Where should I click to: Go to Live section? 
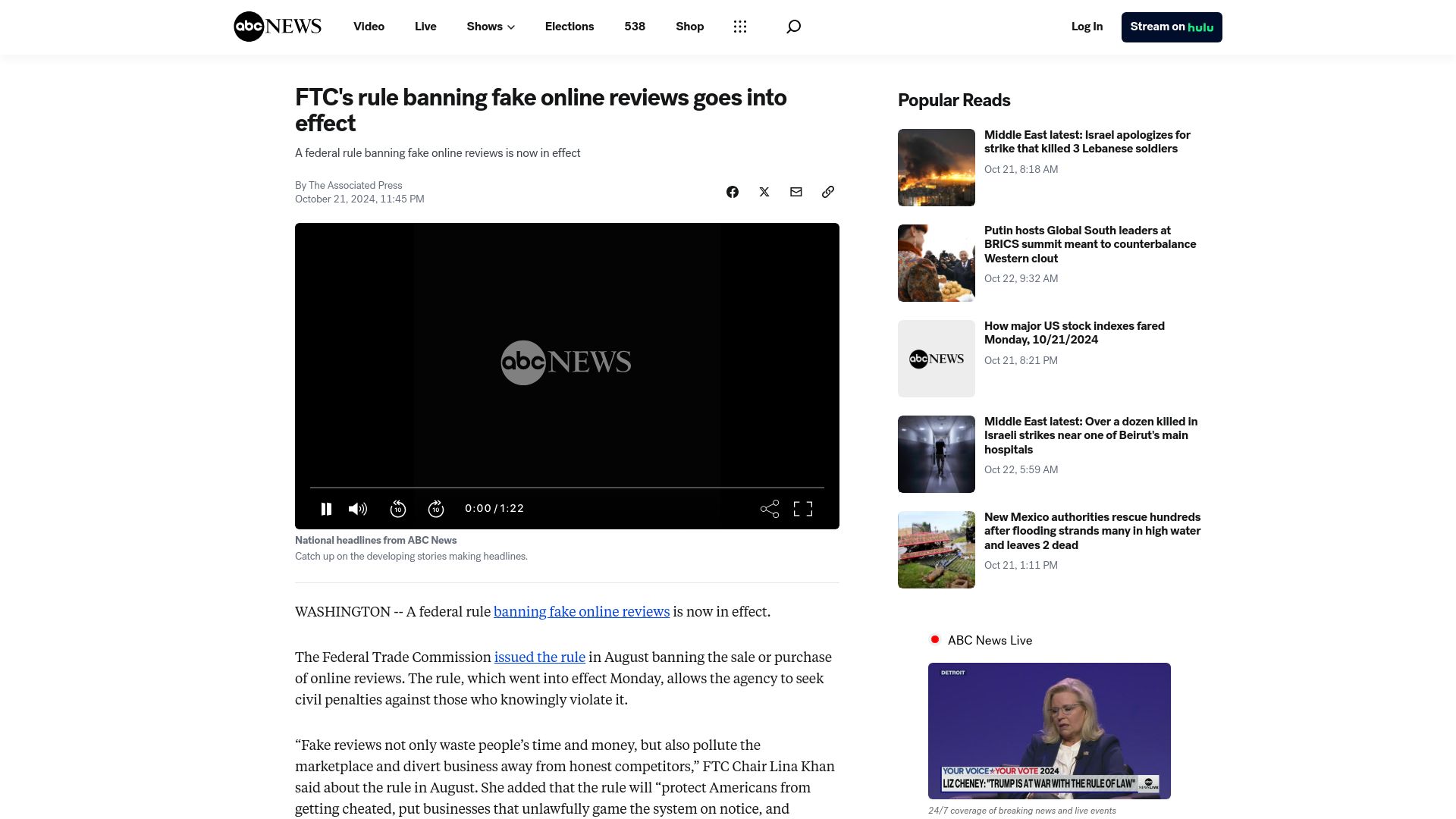pyautogui.click(x=425, y=27)
